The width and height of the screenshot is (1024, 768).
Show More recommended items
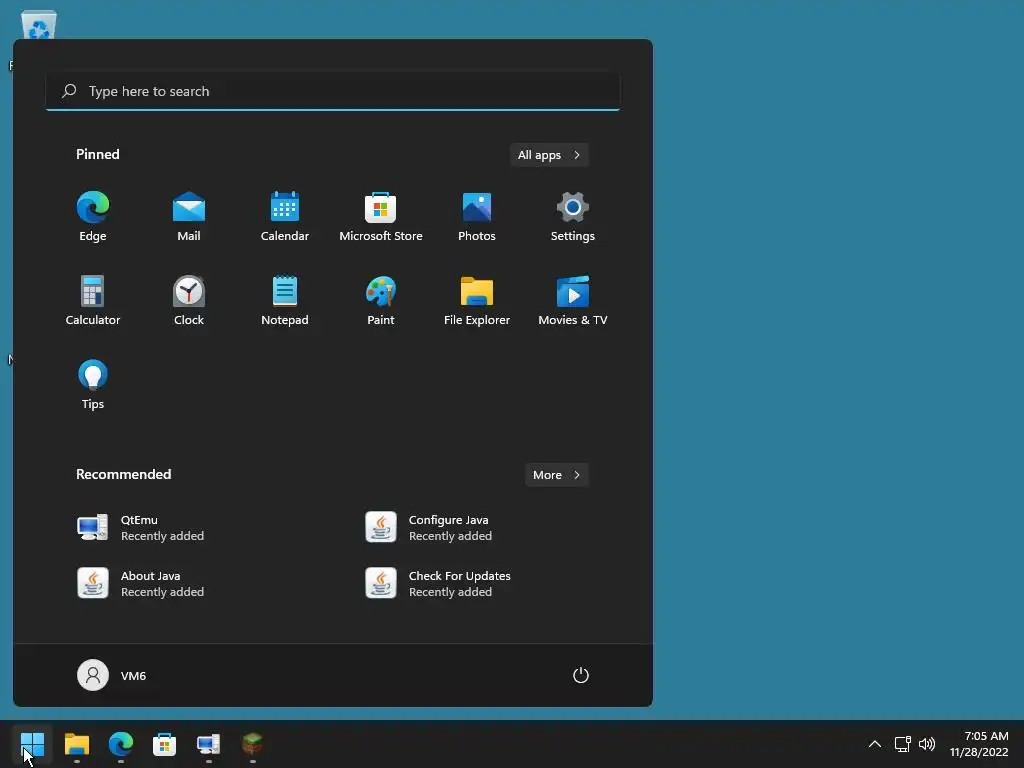(557, 475)
